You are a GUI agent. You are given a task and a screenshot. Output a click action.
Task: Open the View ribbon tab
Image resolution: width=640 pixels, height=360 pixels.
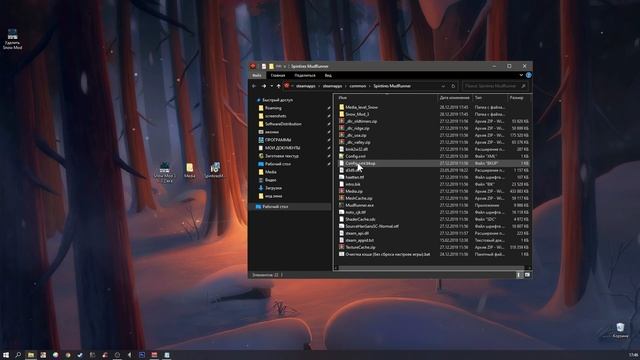point(328,76)
